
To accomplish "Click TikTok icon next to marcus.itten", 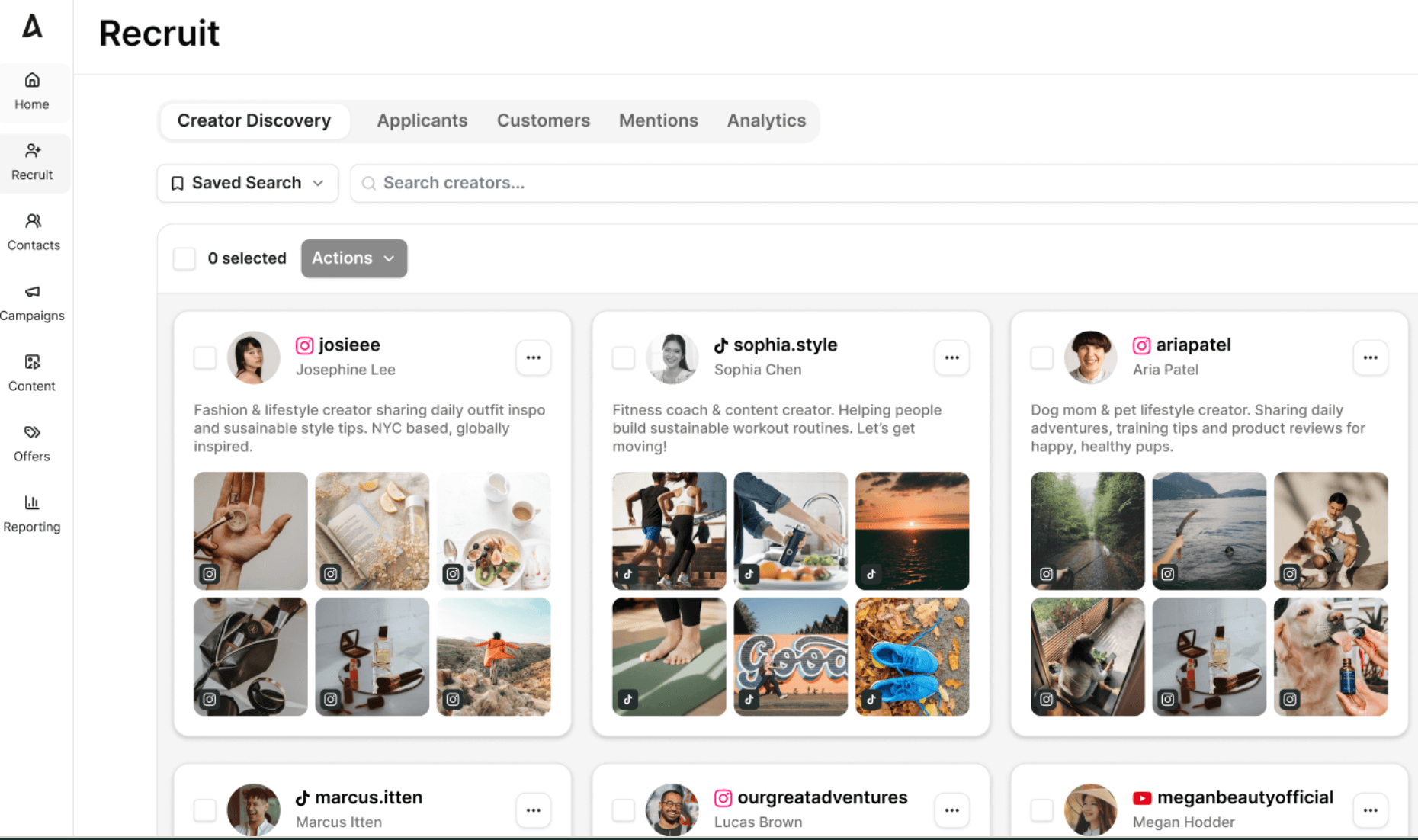I will 302,798.
